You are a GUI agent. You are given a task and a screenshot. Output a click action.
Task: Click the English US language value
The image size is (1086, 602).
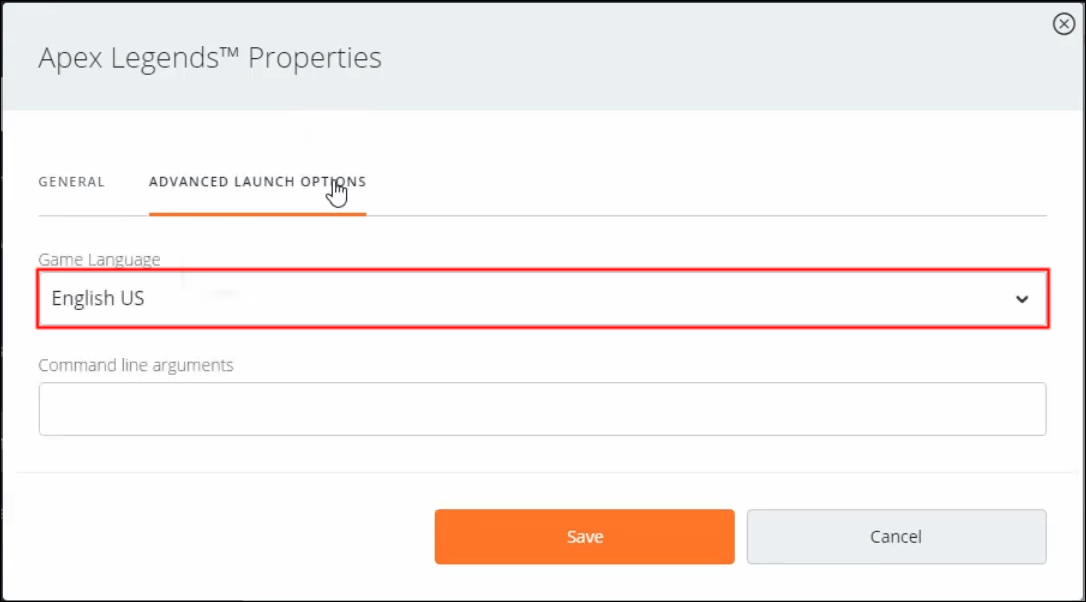point(98,298)
